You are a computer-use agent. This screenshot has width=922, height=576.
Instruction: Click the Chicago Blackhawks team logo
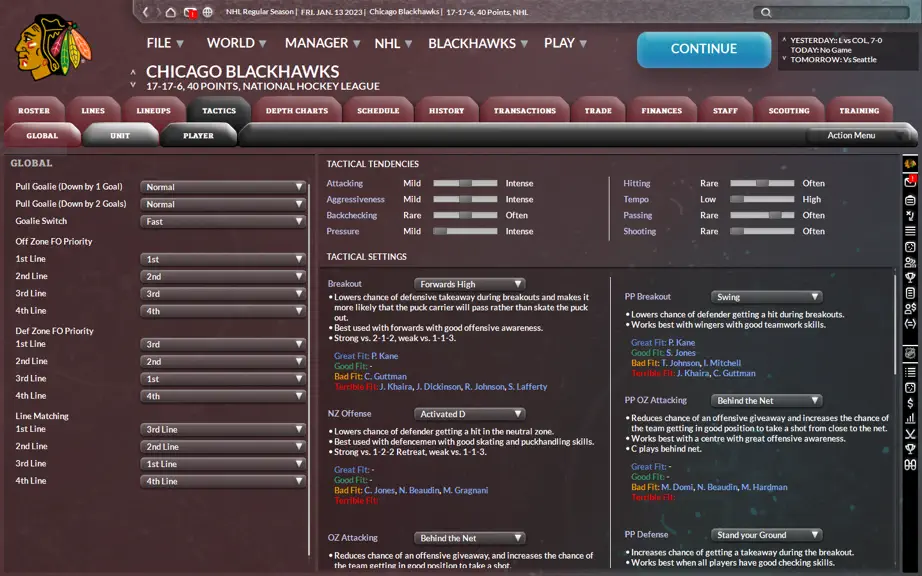[x=53, y=48]
